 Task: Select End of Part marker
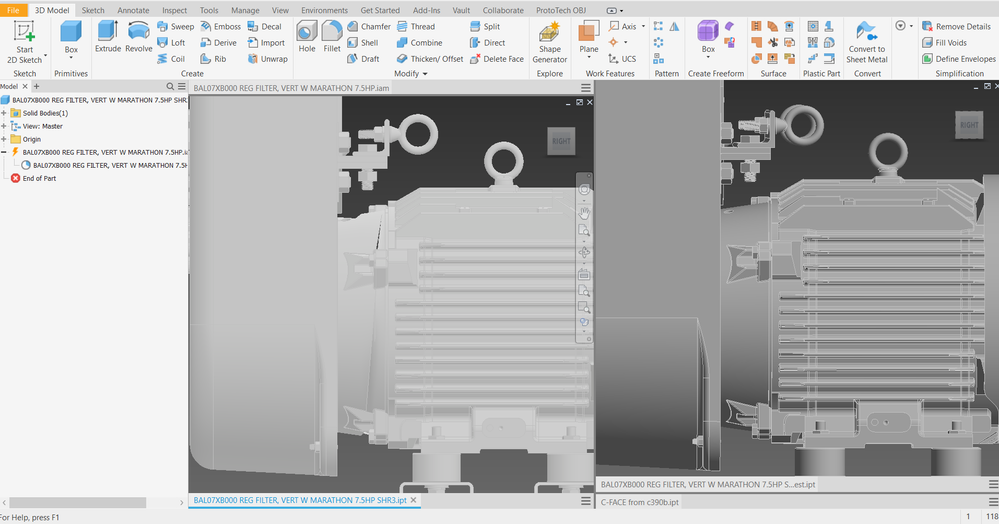[34, 178]
